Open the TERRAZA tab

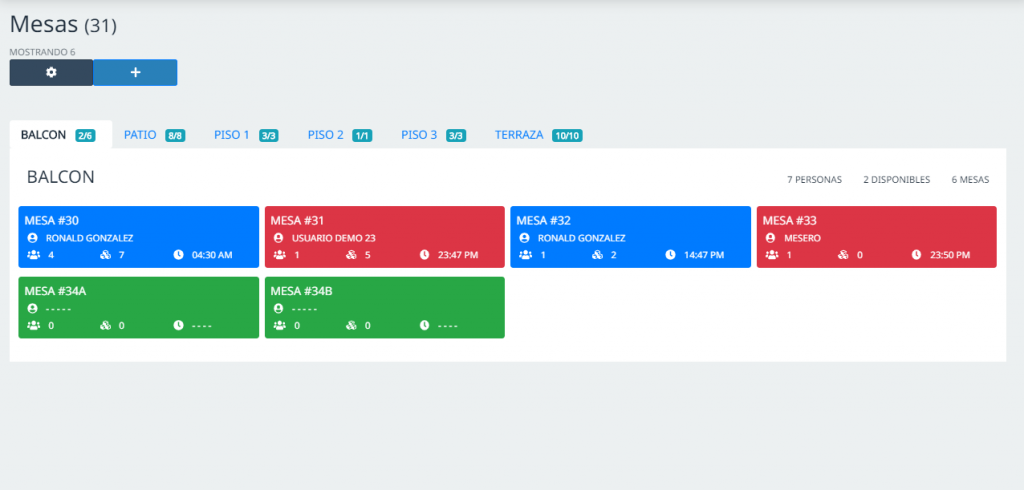point(519,135)
